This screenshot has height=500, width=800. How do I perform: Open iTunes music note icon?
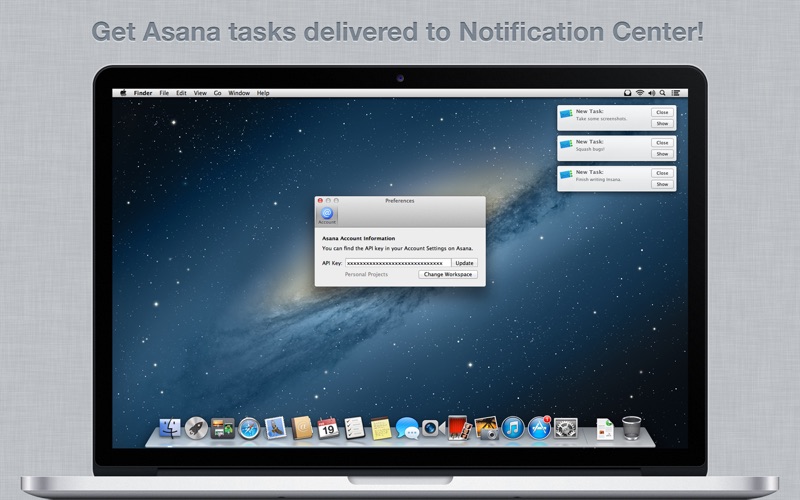(513, 428)
